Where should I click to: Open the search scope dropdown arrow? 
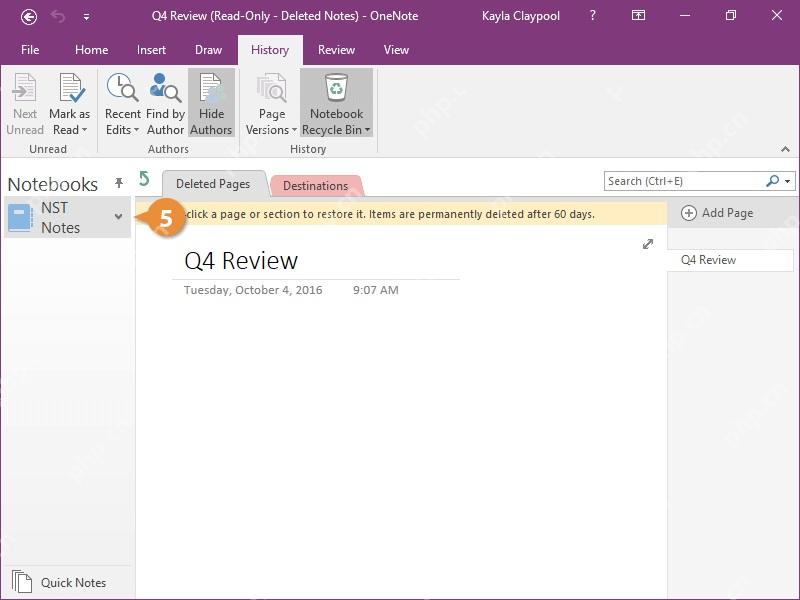(788, 182)
